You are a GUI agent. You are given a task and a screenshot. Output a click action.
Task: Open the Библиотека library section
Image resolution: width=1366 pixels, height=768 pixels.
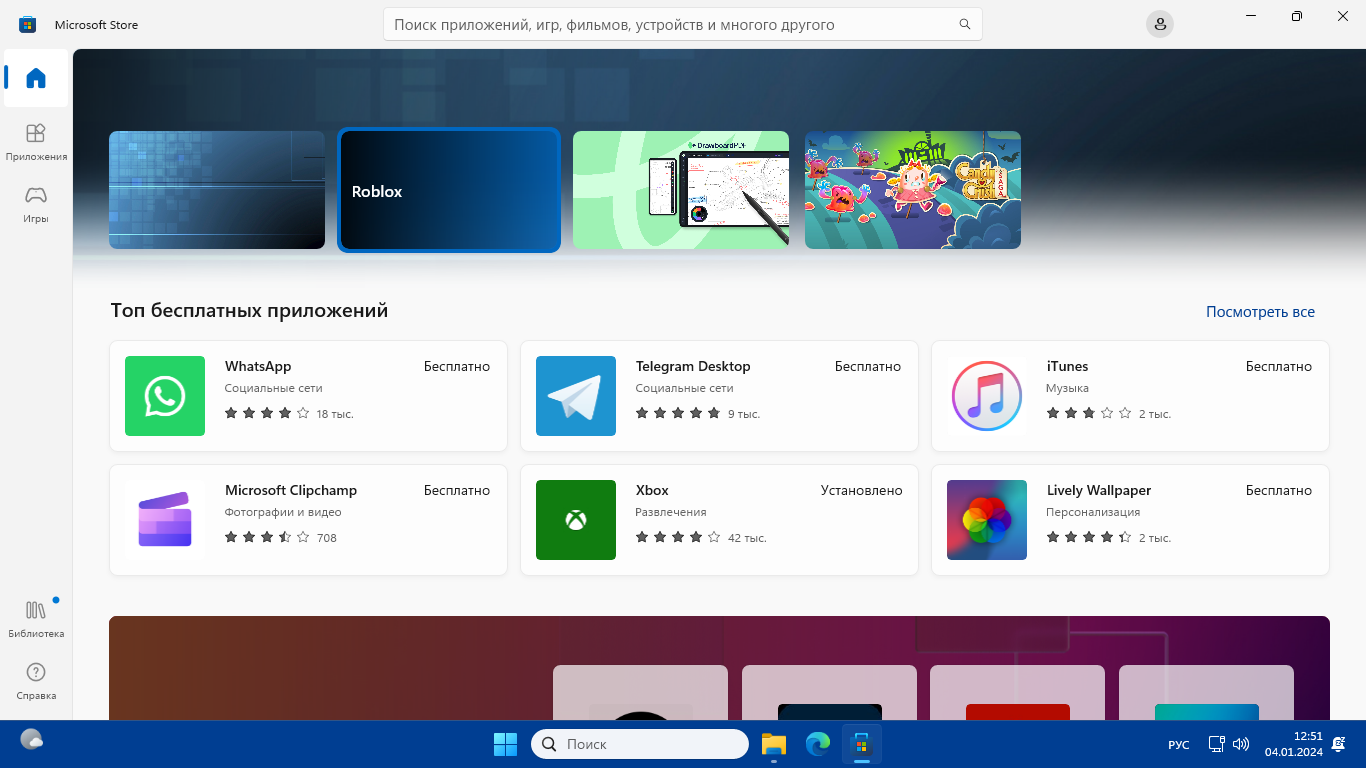[x=36, y=618]
